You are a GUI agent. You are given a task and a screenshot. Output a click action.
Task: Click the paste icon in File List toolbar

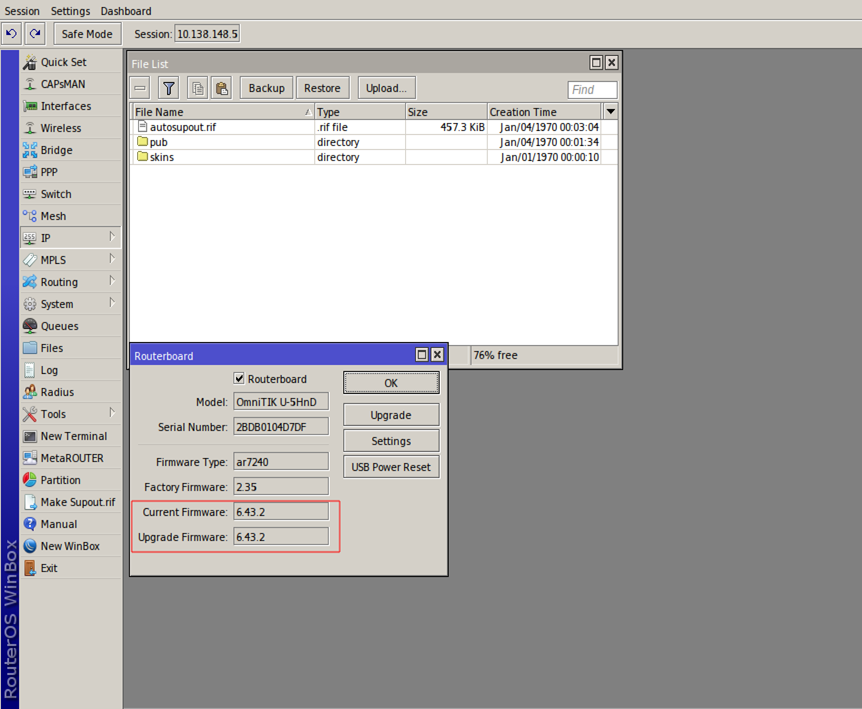point(222,88)
